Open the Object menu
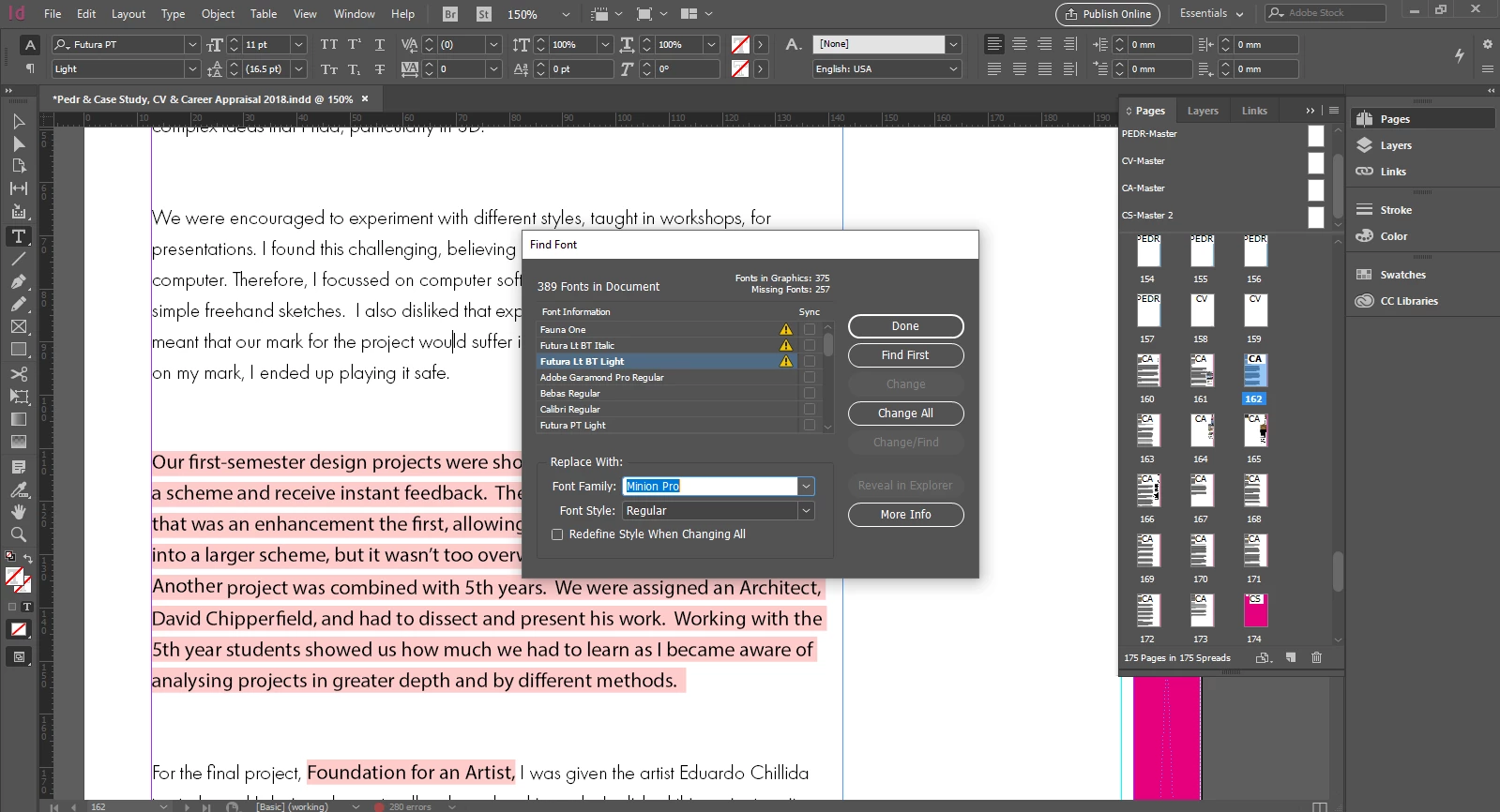Viewport: 1500px width, 812px height. coord(218,14)
